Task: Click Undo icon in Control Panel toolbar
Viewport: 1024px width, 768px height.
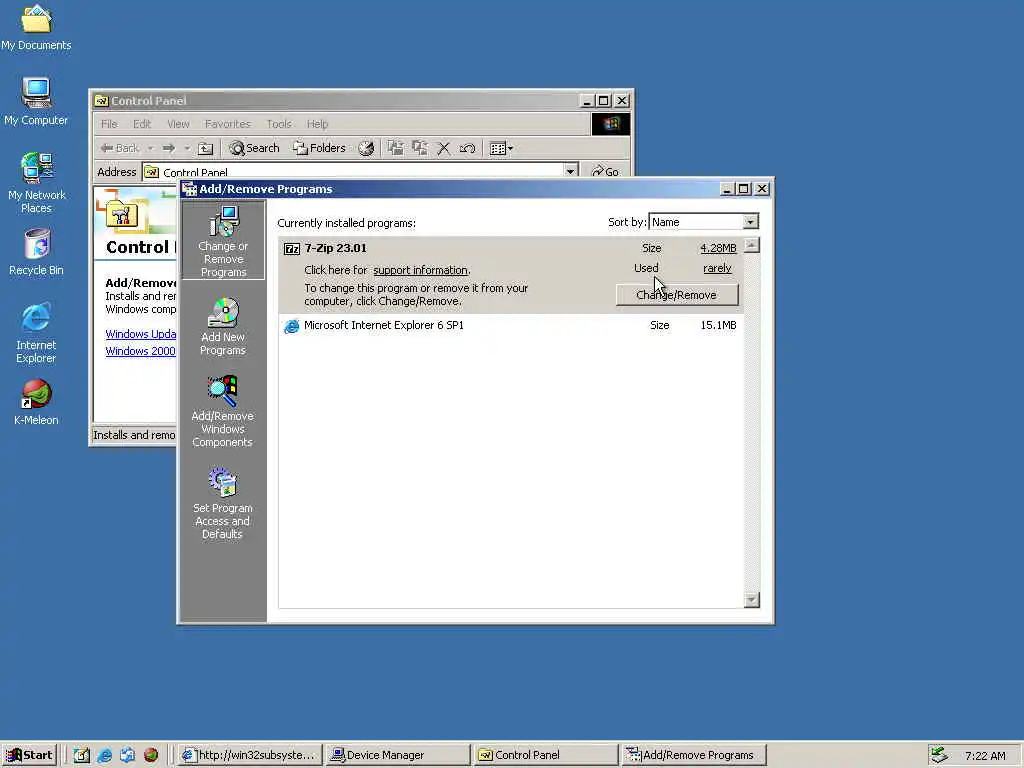Action: pos(467,148)
